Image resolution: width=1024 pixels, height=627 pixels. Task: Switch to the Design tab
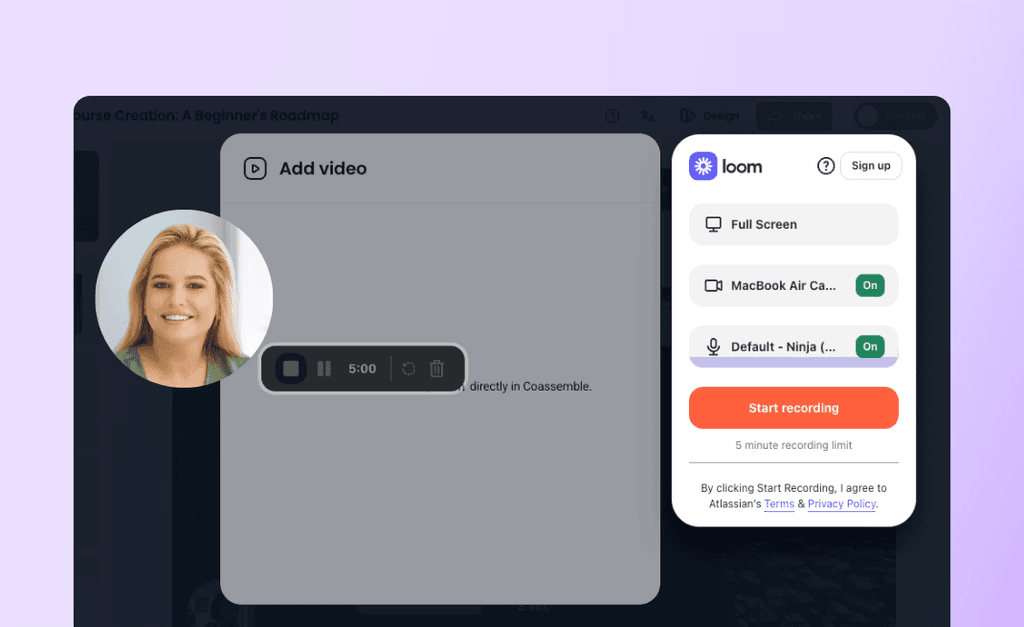(x=710, y=116)
